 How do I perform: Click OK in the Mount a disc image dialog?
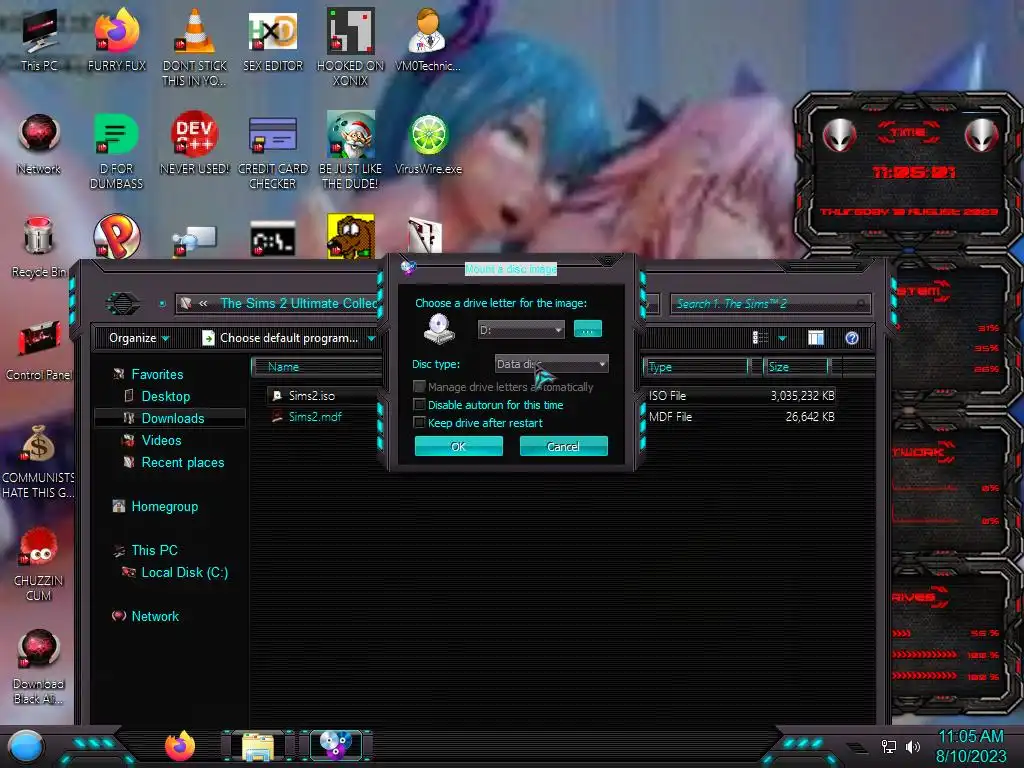[458, 446]
